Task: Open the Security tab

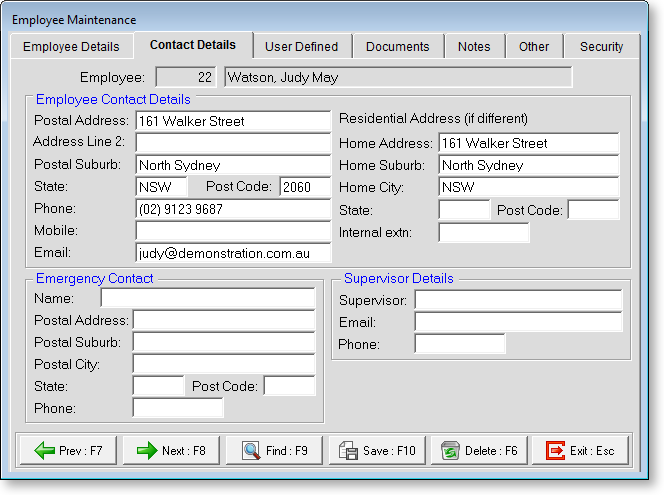Action: coord(601,46)
